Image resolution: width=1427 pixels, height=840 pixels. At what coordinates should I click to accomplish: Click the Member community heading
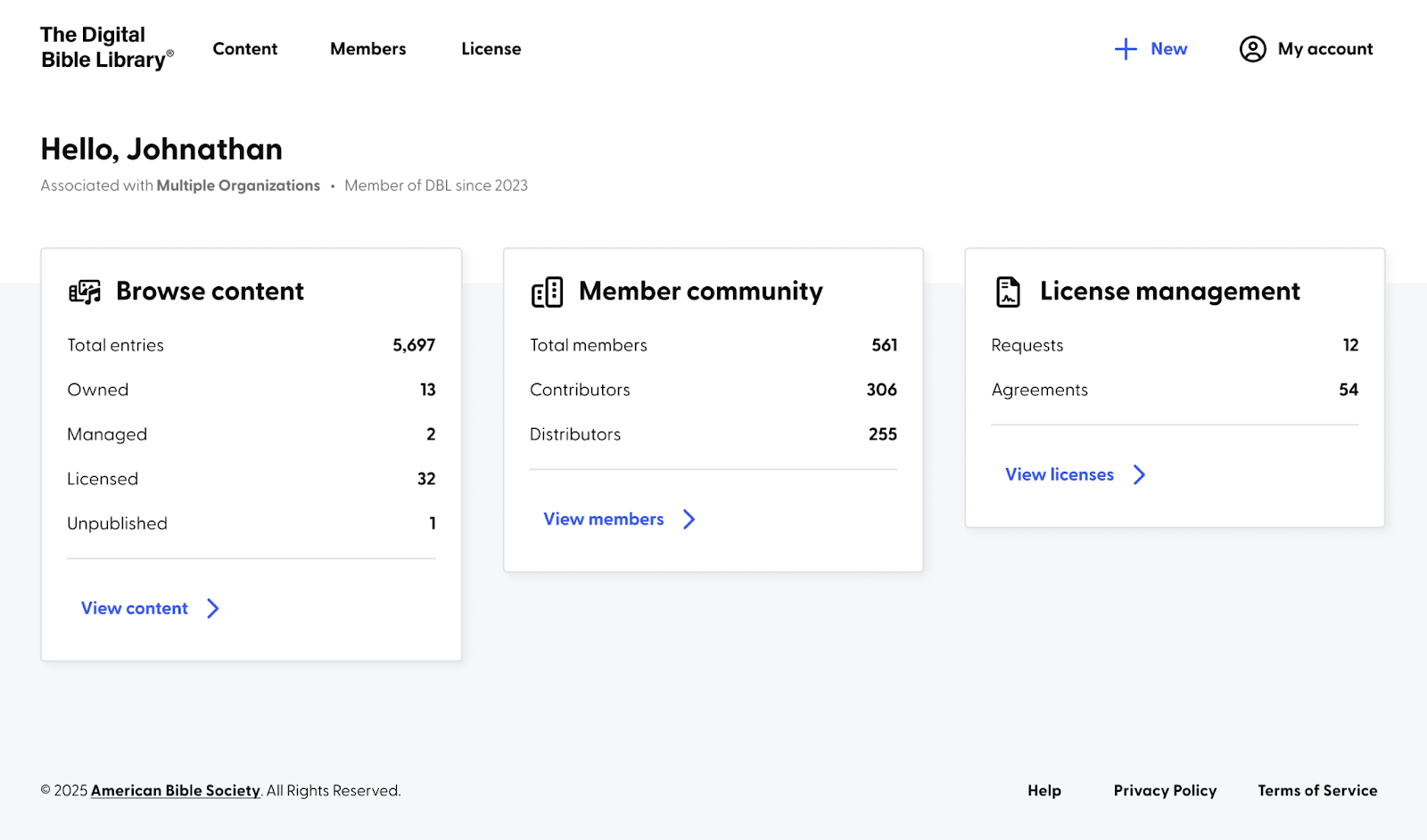coord(701,292)
